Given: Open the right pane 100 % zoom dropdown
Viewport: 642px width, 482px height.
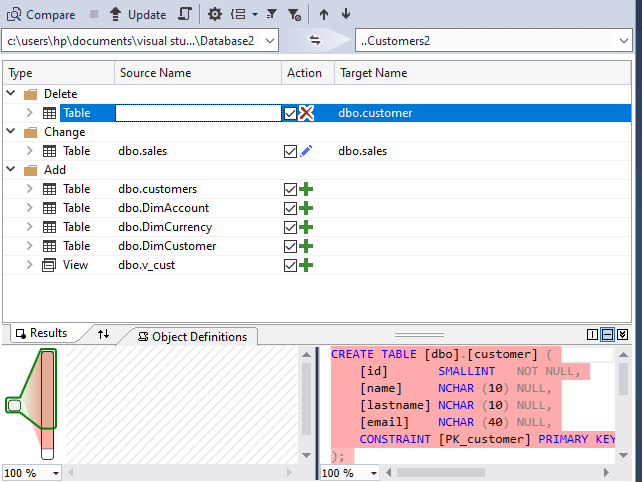Looking at the screenshot, I should pos(373,473).
